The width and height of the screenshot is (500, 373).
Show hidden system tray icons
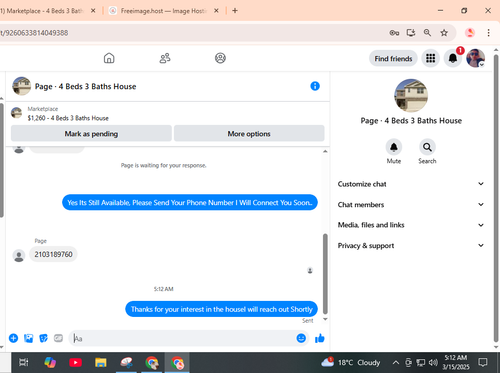tap(396, 362)
